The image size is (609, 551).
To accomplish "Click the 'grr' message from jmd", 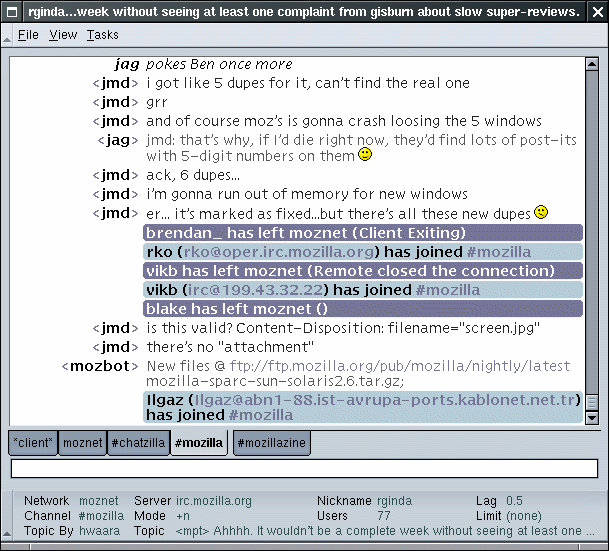I will point(157,102).
